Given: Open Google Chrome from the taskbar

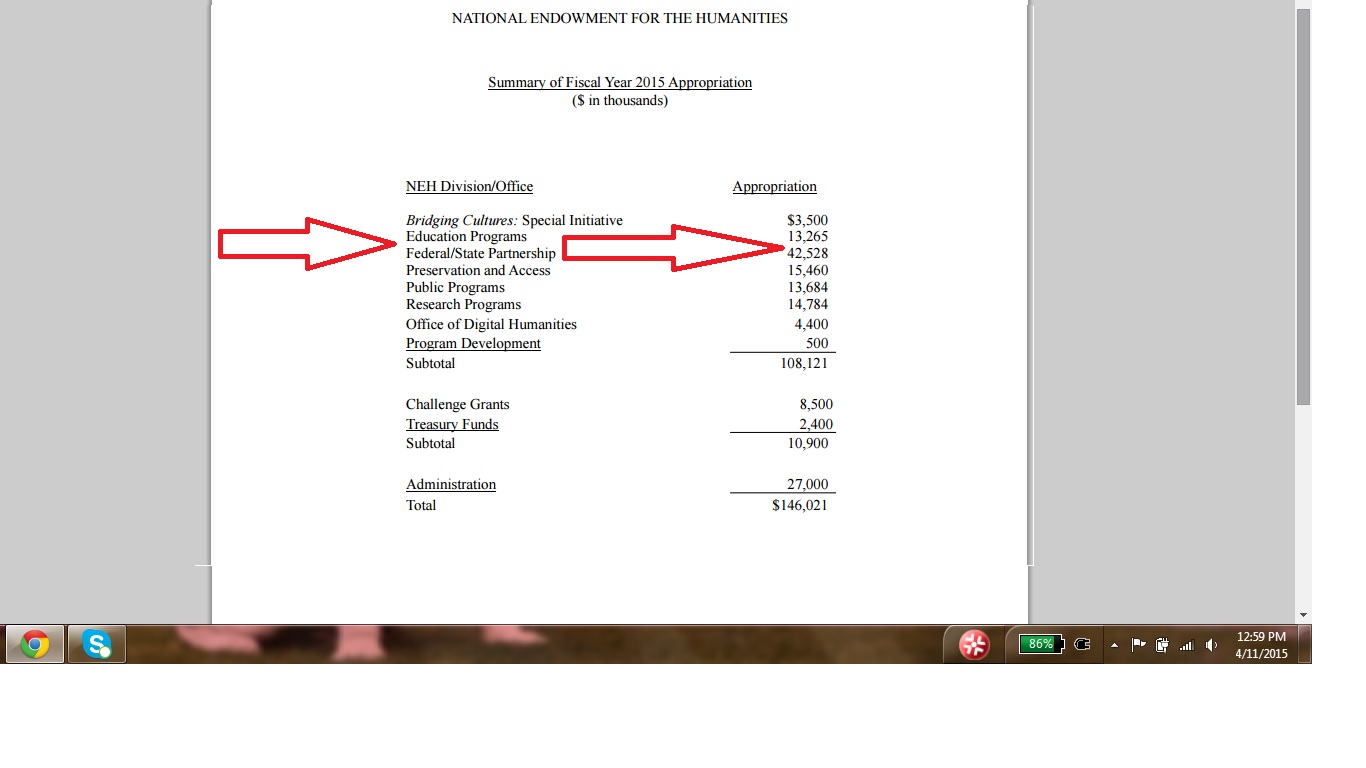Looking at the screenshot, I should [35, 645].
